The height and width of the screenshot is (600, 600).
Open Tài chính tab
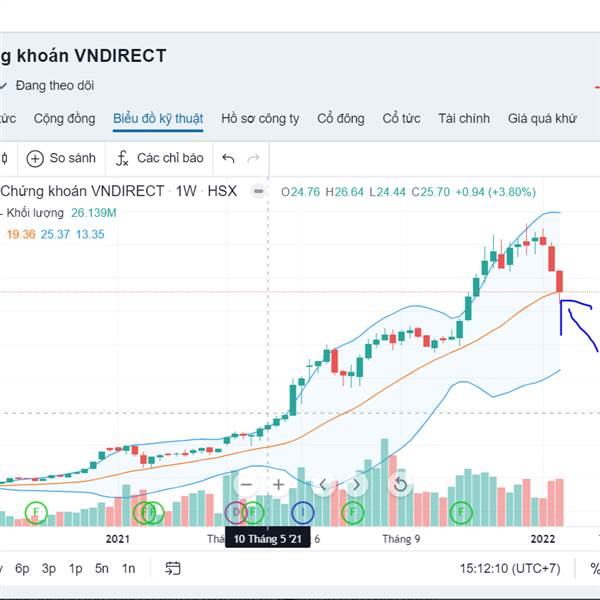pyautogui.click(x=464, y=119)
